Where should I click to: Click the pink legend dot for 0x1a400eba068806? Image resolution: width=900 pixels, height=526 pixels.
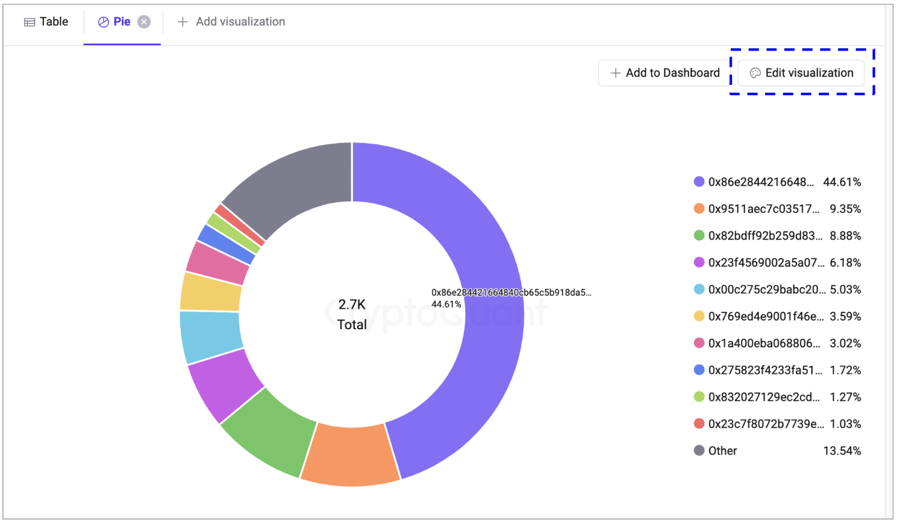(x=699, y=343)
